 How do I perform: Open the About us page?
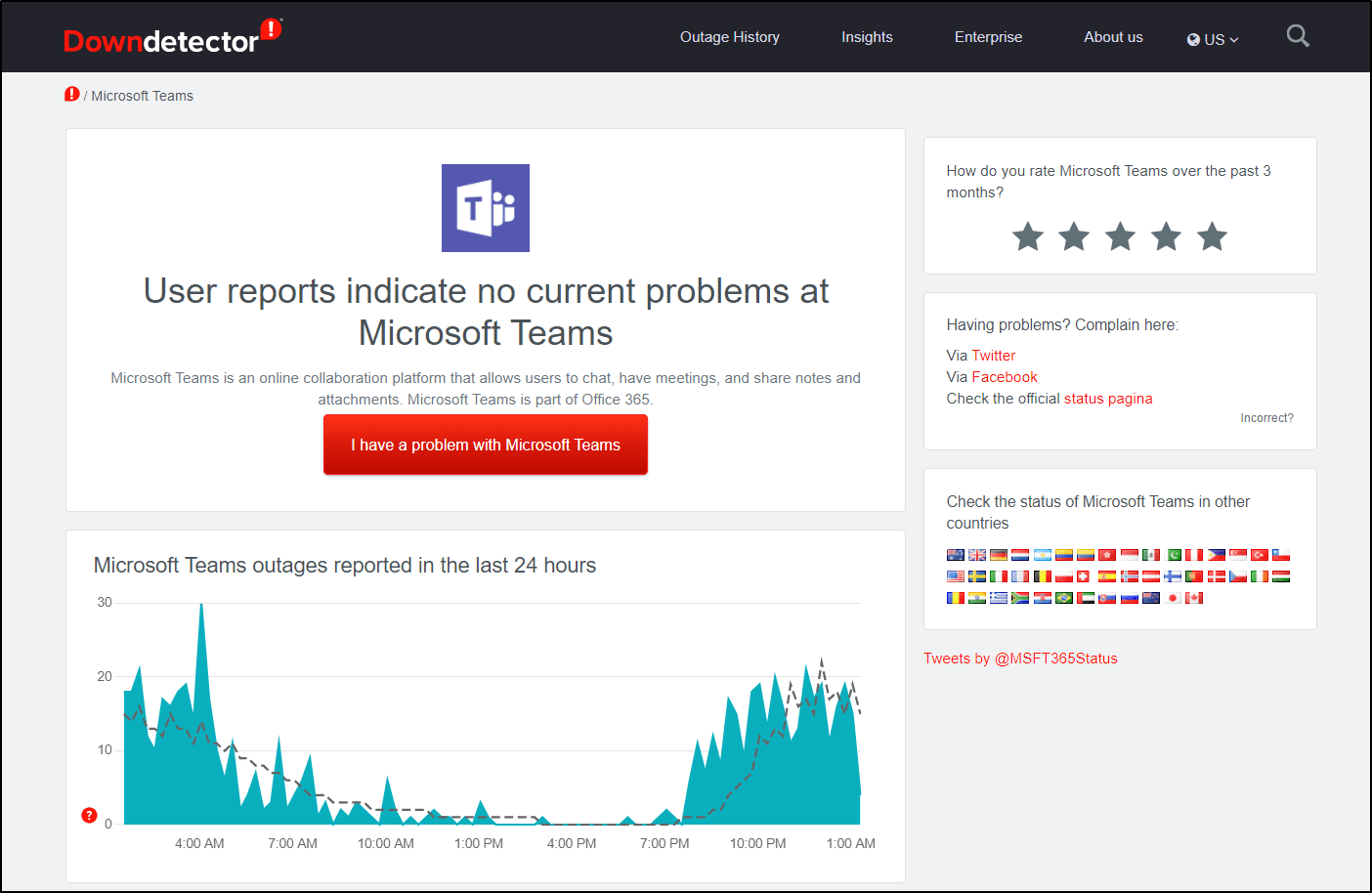point(1113,37)
